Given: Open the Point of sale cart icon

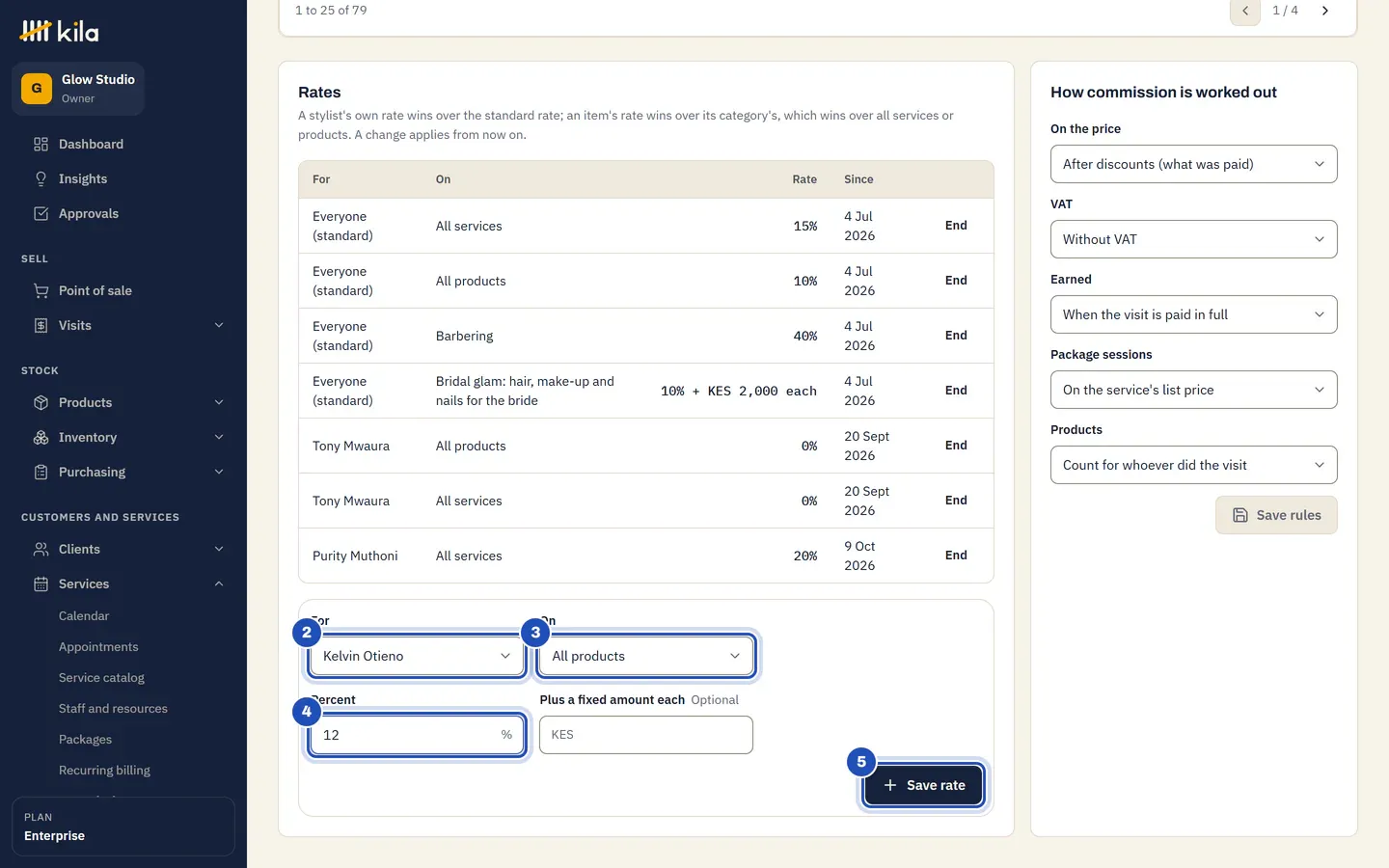Looking at the screenshot, I should pos(41,291).
